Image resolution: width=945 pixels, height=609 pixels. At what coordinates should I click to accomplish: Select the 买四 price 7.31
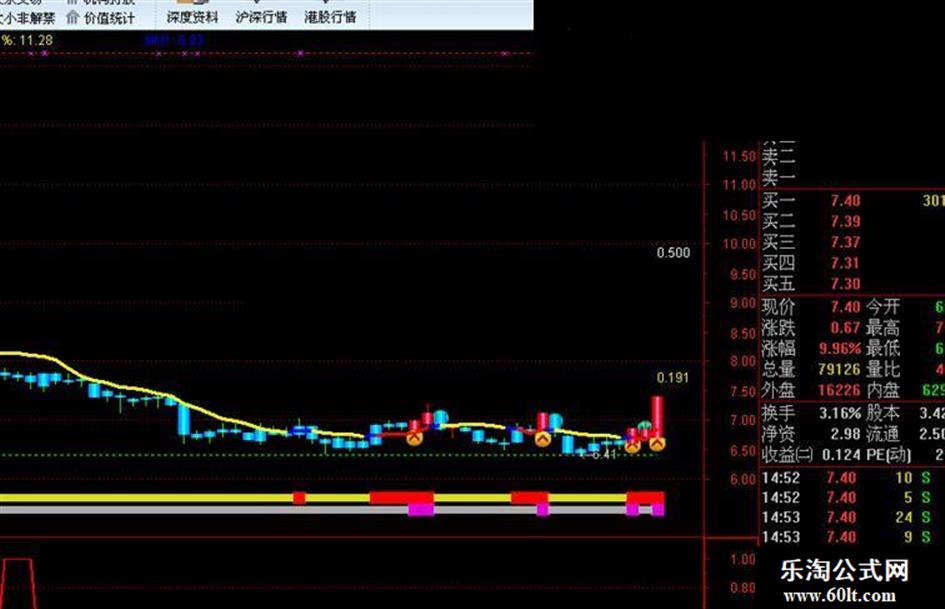846,263
